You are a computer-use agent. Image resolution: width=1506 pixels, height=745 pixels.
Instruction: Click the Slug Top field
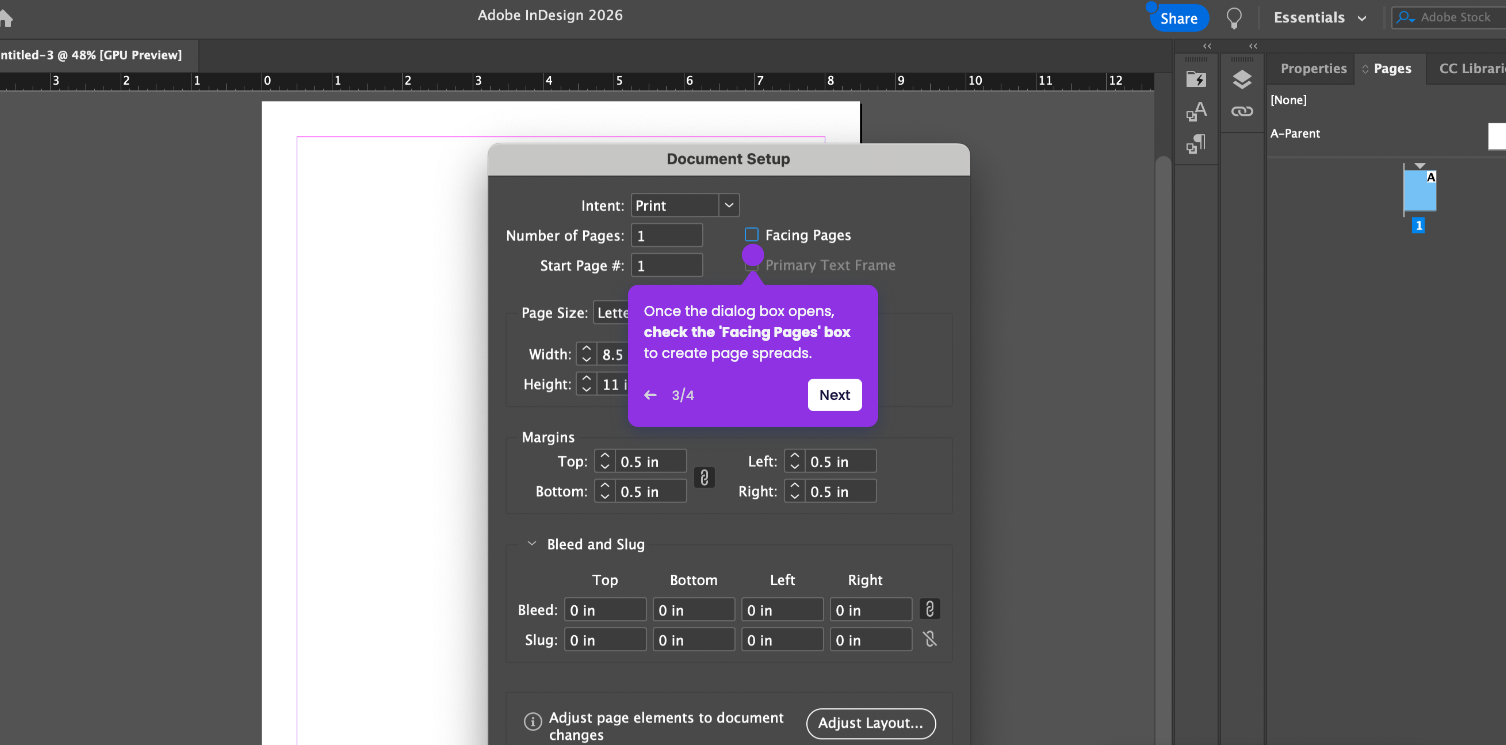(605, 639)
